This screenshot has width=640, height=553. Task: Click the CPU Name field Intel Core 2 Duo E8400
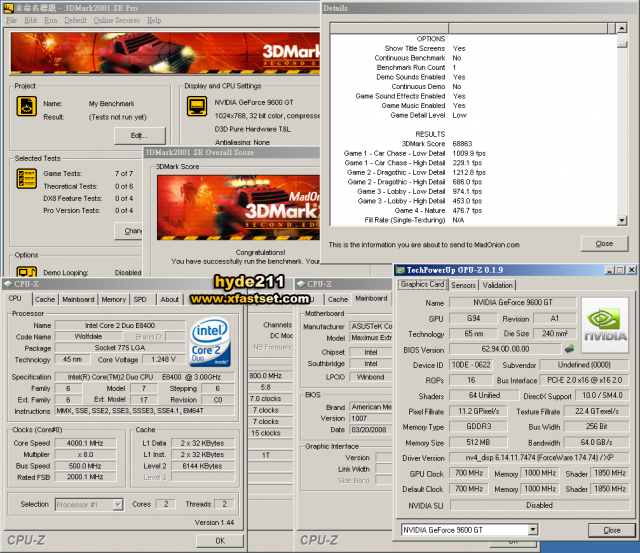120,325
